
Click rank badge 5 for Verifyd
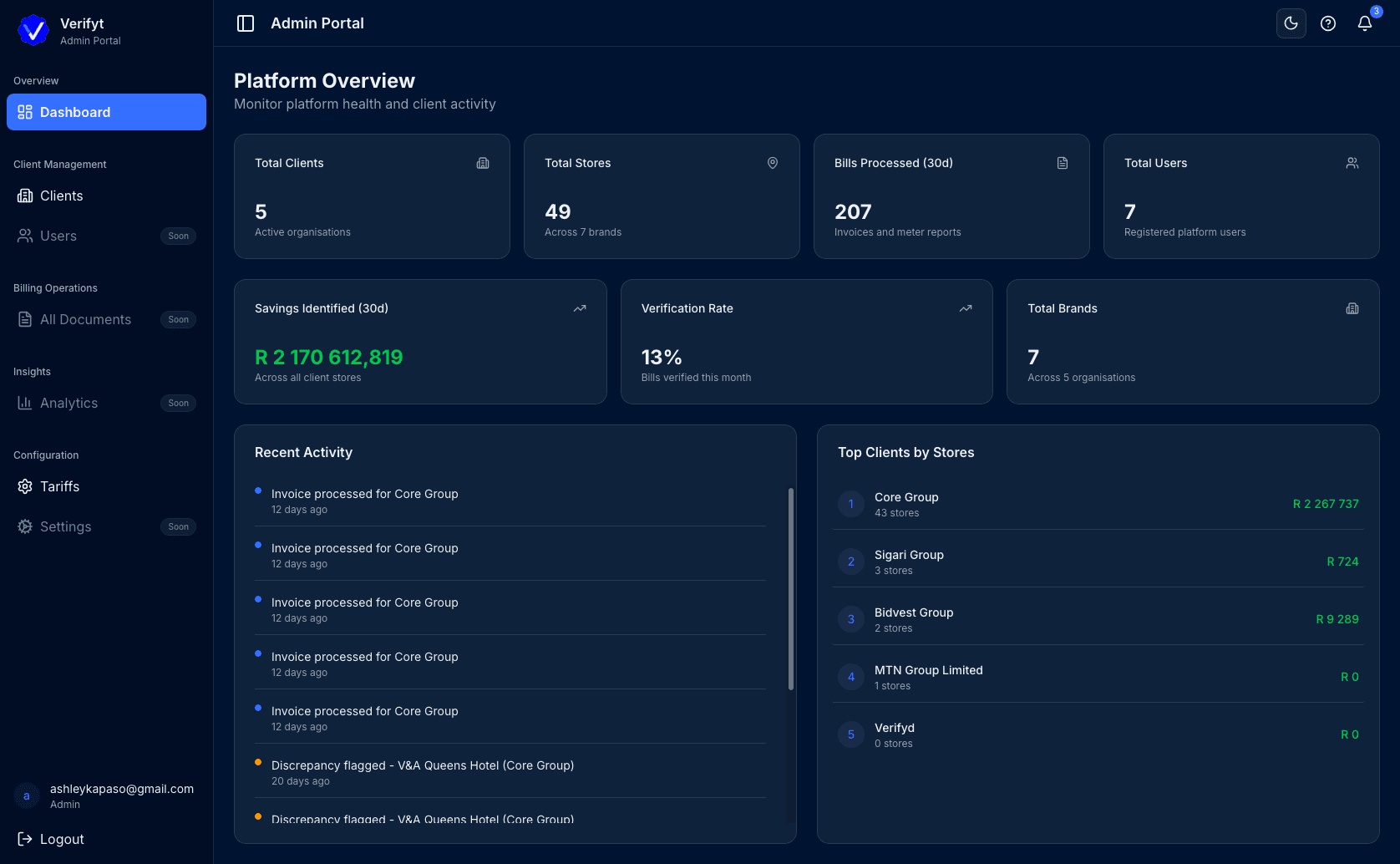coord(851,734)
